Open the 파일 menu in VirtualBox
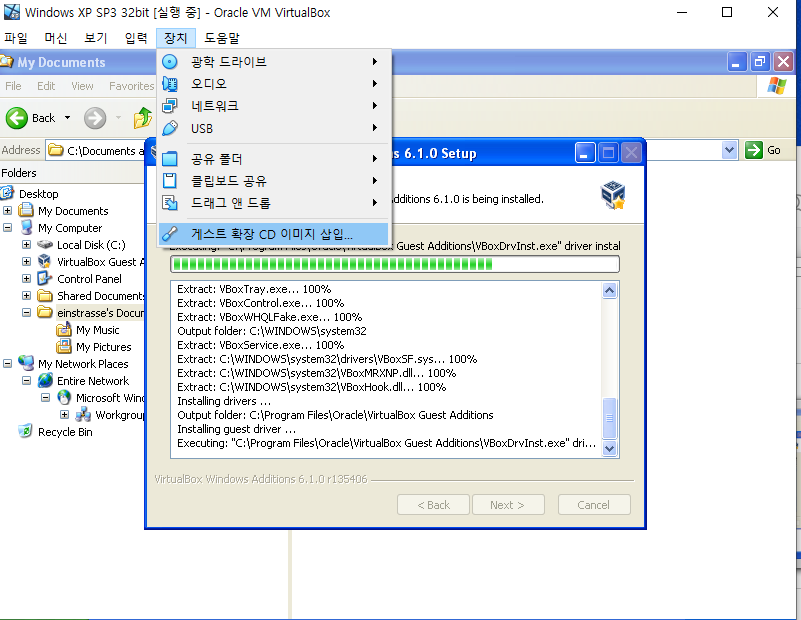Viewport: 801px width, 620px height. [16, 38]
